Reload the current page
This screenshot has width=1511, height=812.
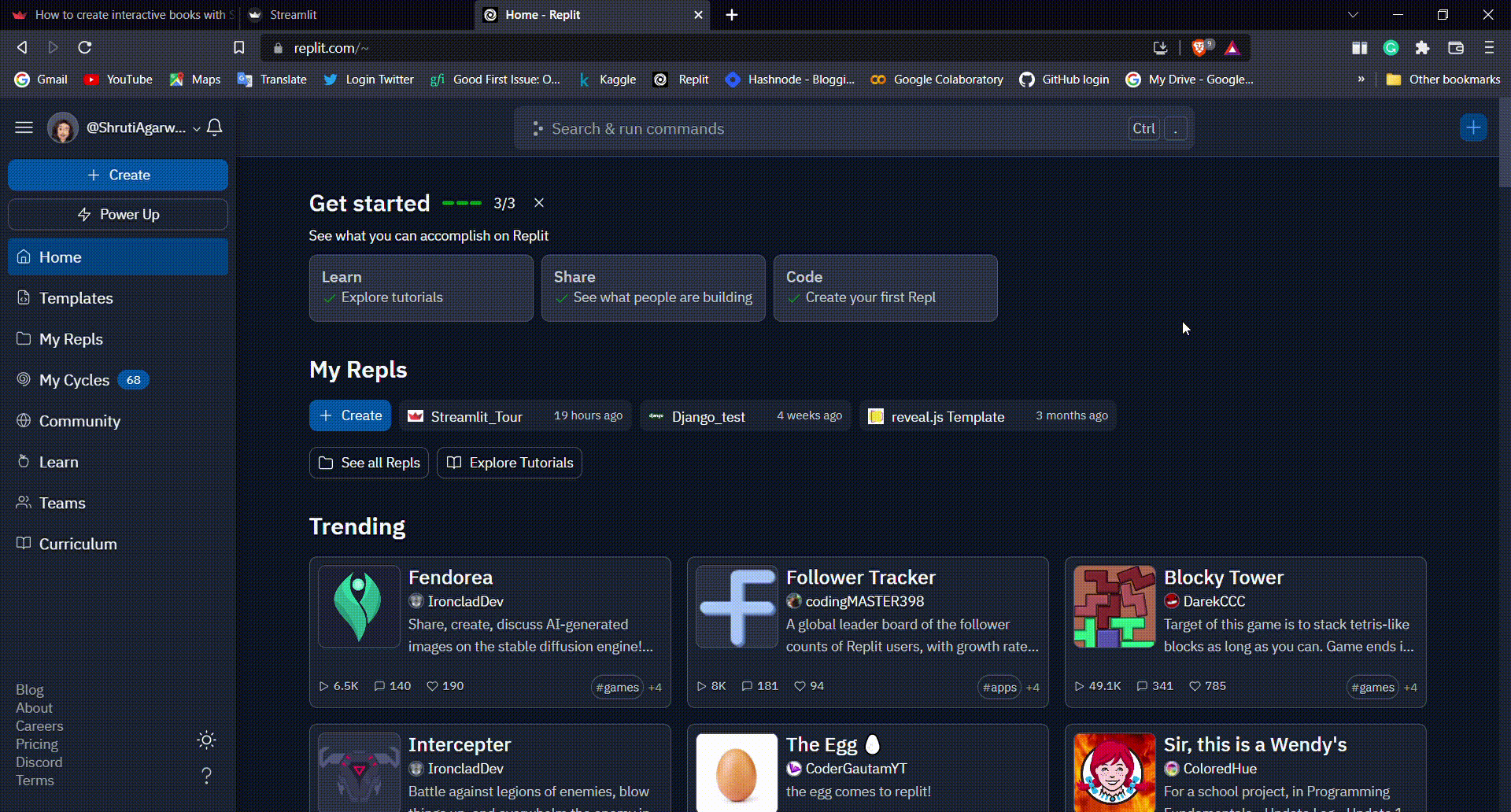click(85, 48)
